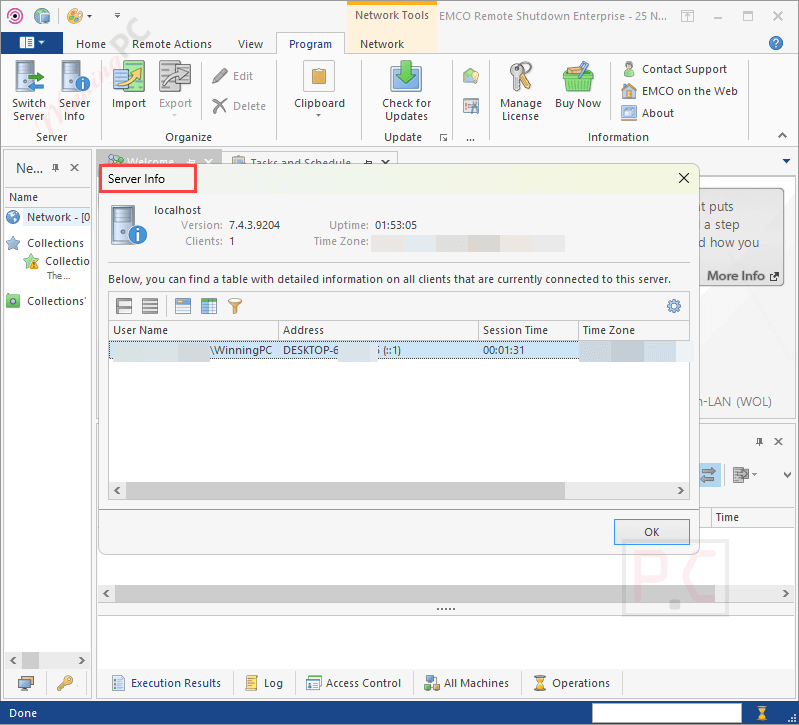Close the Network side panel
The width and height of the screenshot is (799, 725).
pos(74,168)
